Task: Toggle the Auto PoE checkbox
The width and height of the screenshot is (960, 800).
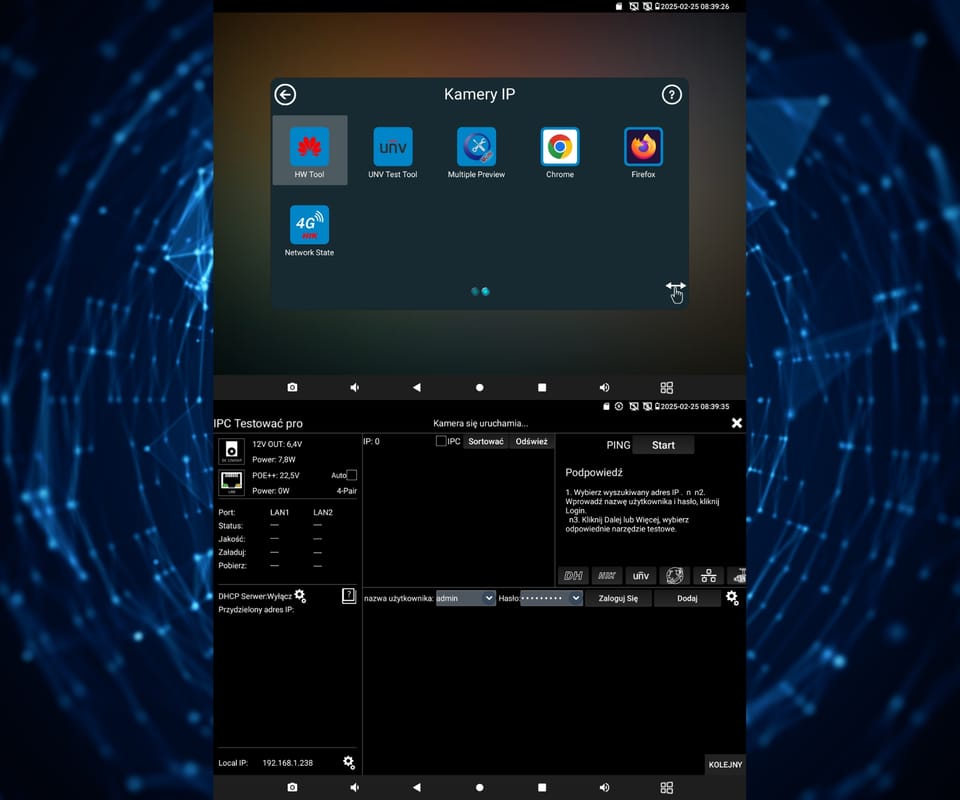Action: [351, 475]
